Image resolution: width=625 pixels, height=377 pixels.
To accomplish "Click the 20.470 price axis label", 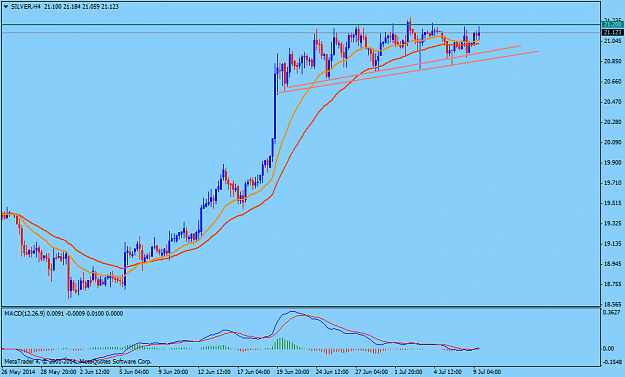I will pyautogui.click(x=613, y=102).
